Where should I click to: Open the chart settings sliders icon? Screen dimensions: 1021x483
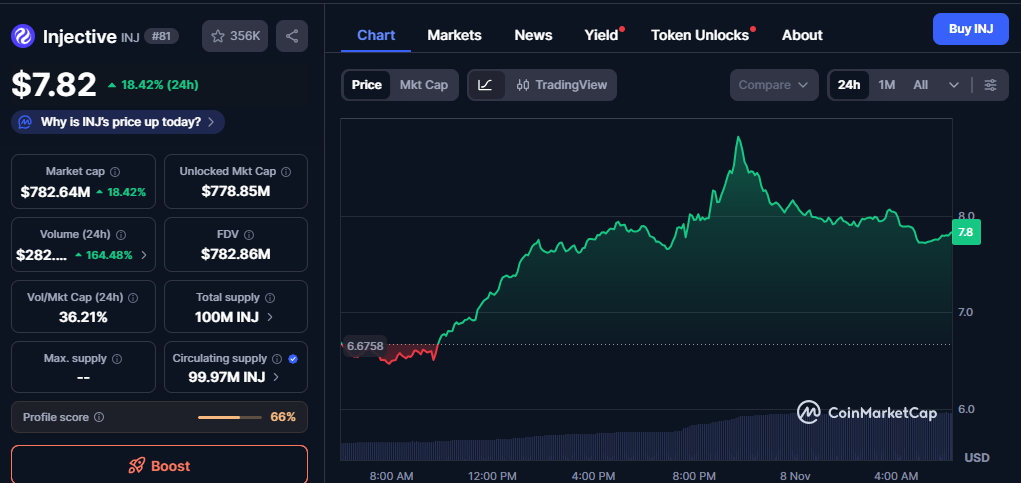(990, 85)
